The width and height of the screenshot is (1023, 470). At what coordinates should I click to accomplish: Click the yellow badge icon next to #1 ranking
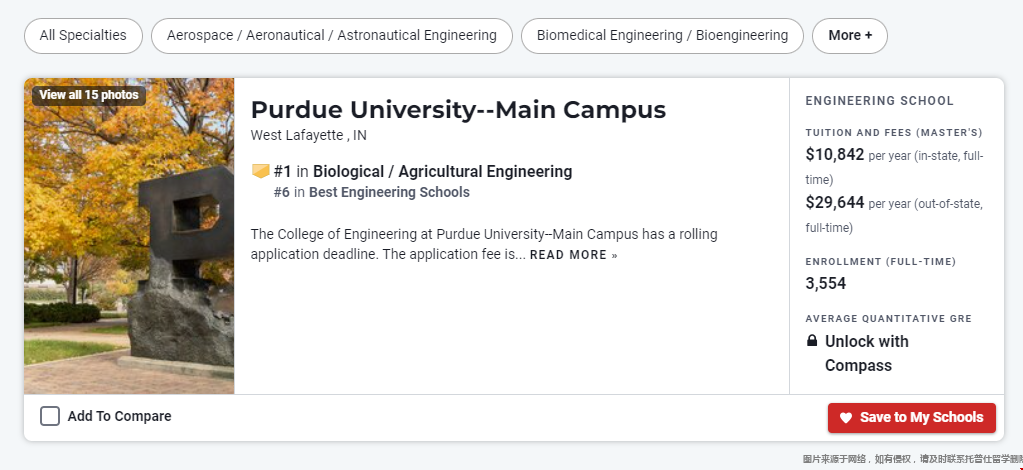(x=260, y=172)
